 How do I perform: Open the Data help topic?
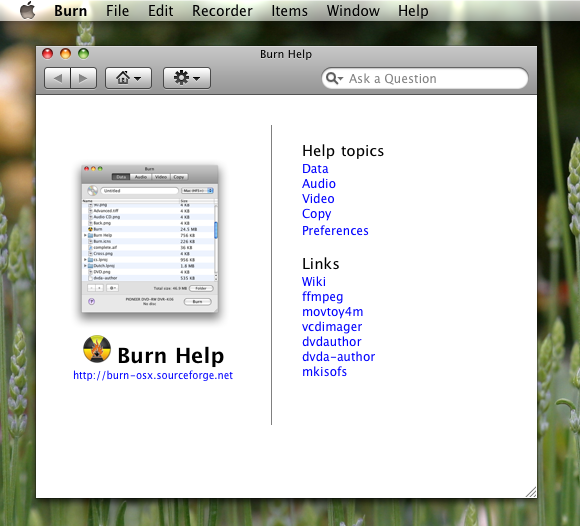315,169
